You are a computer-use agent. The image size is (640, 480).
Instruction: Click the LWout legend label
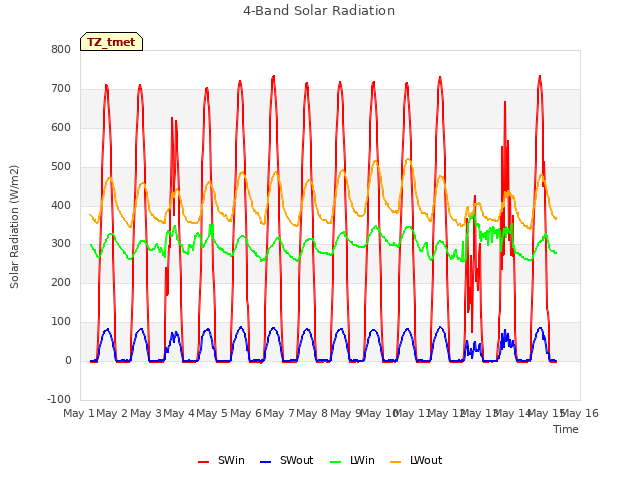426,460
